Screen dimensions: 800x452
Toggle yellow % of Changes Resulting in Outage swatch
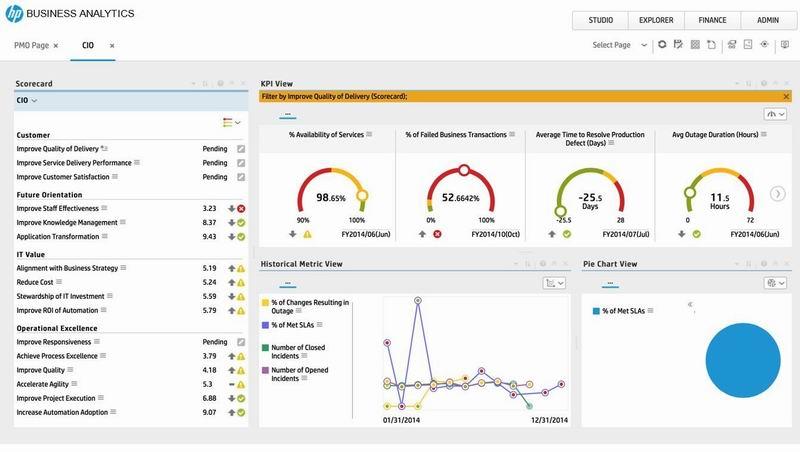pos(265,303)
